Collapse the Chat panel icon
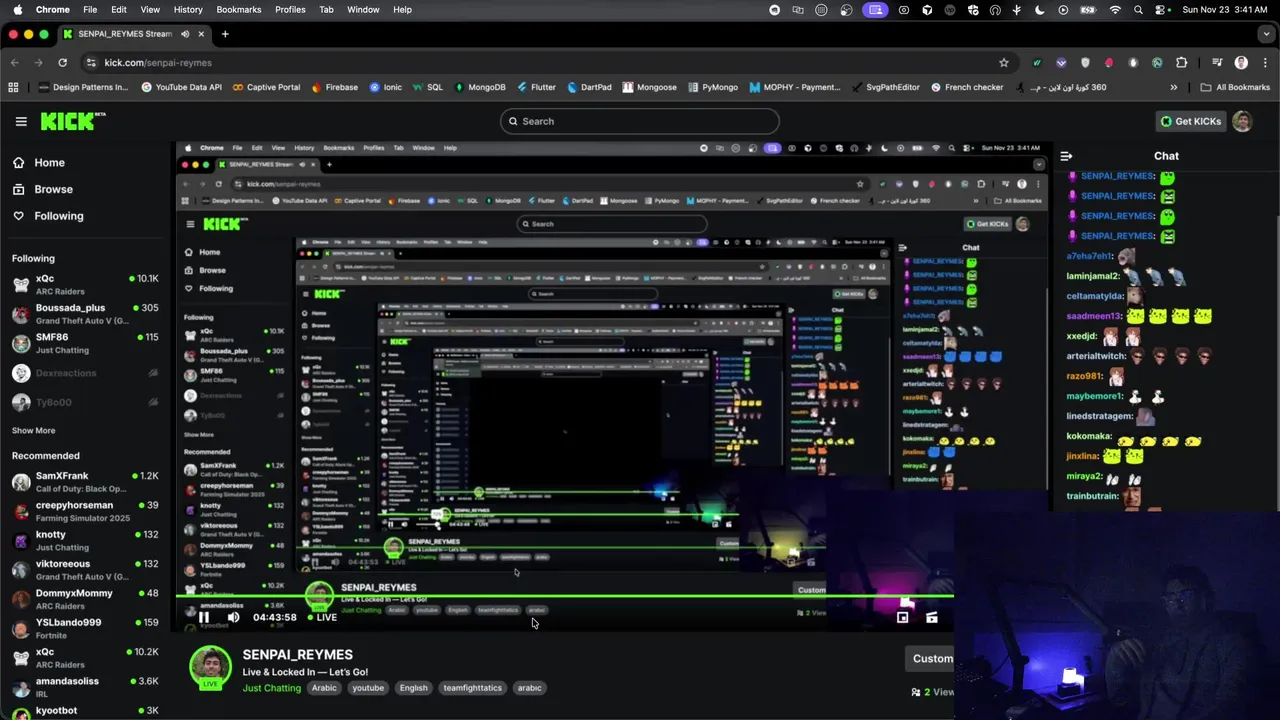The image size is (1280, 720). [1066, 156]
